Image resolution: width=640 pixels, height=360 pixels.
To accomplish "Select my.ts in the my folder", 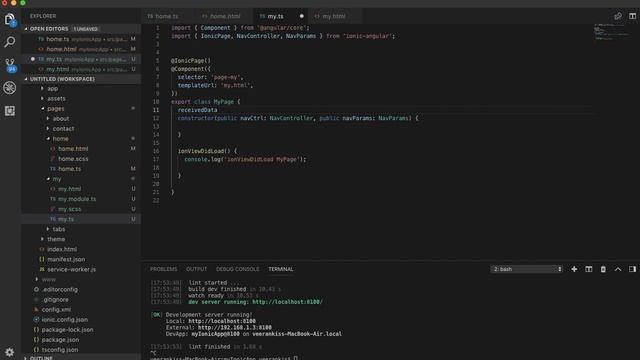I will 81,219.
